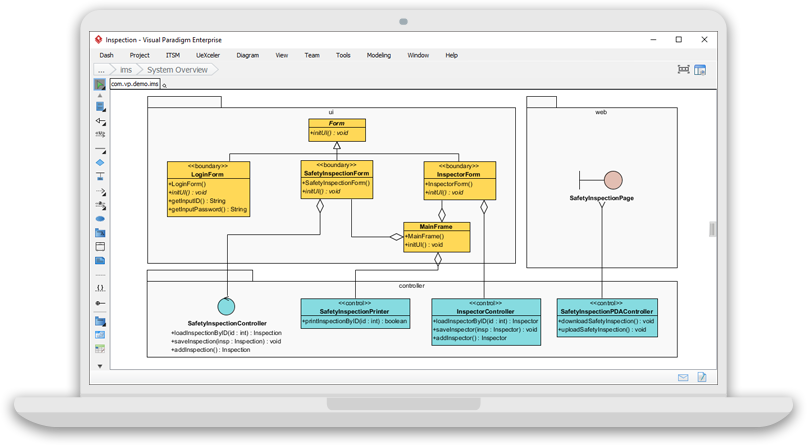Open the Diagram menu
Image resolution: width=807 pixels, height=445 pixels.
(x=247, y=55)
